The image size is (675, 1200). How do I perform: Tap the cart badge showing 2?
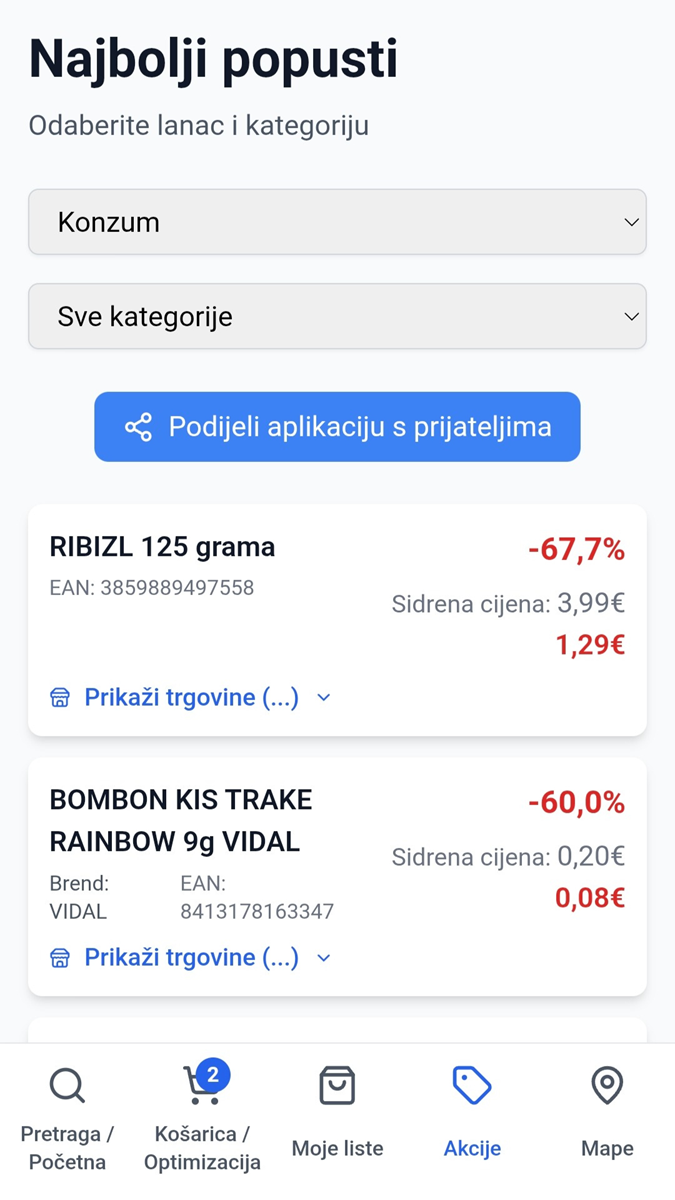212,1075
